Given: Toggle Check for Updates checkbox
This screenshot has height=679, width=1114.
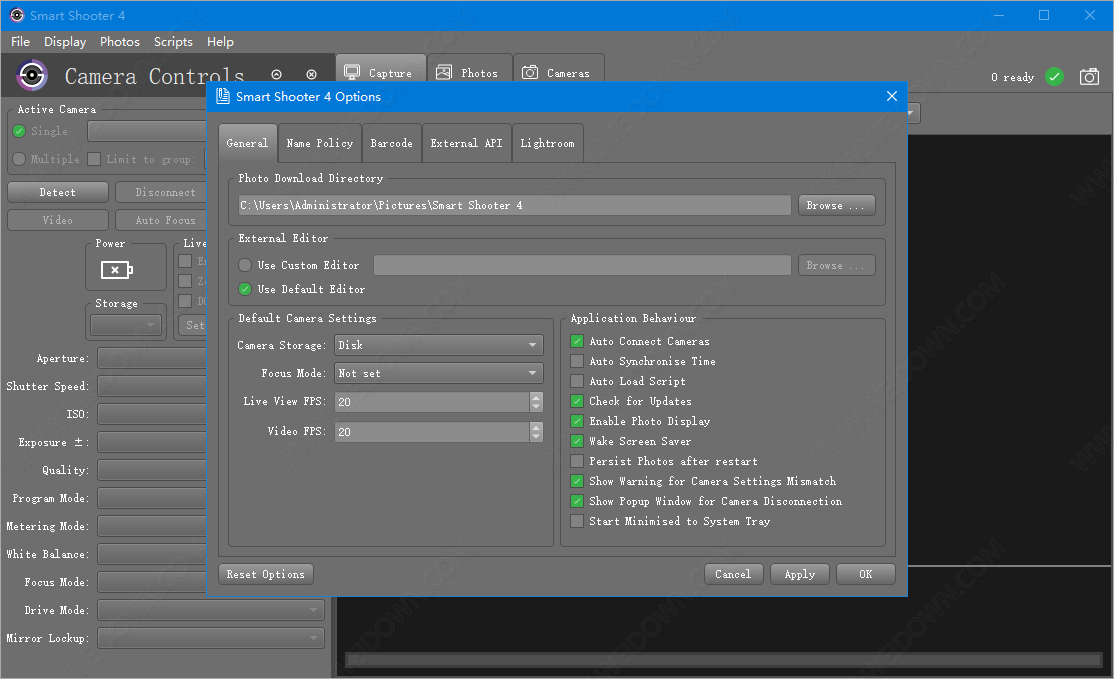Looking at the screenshot, I should point(577,401).
